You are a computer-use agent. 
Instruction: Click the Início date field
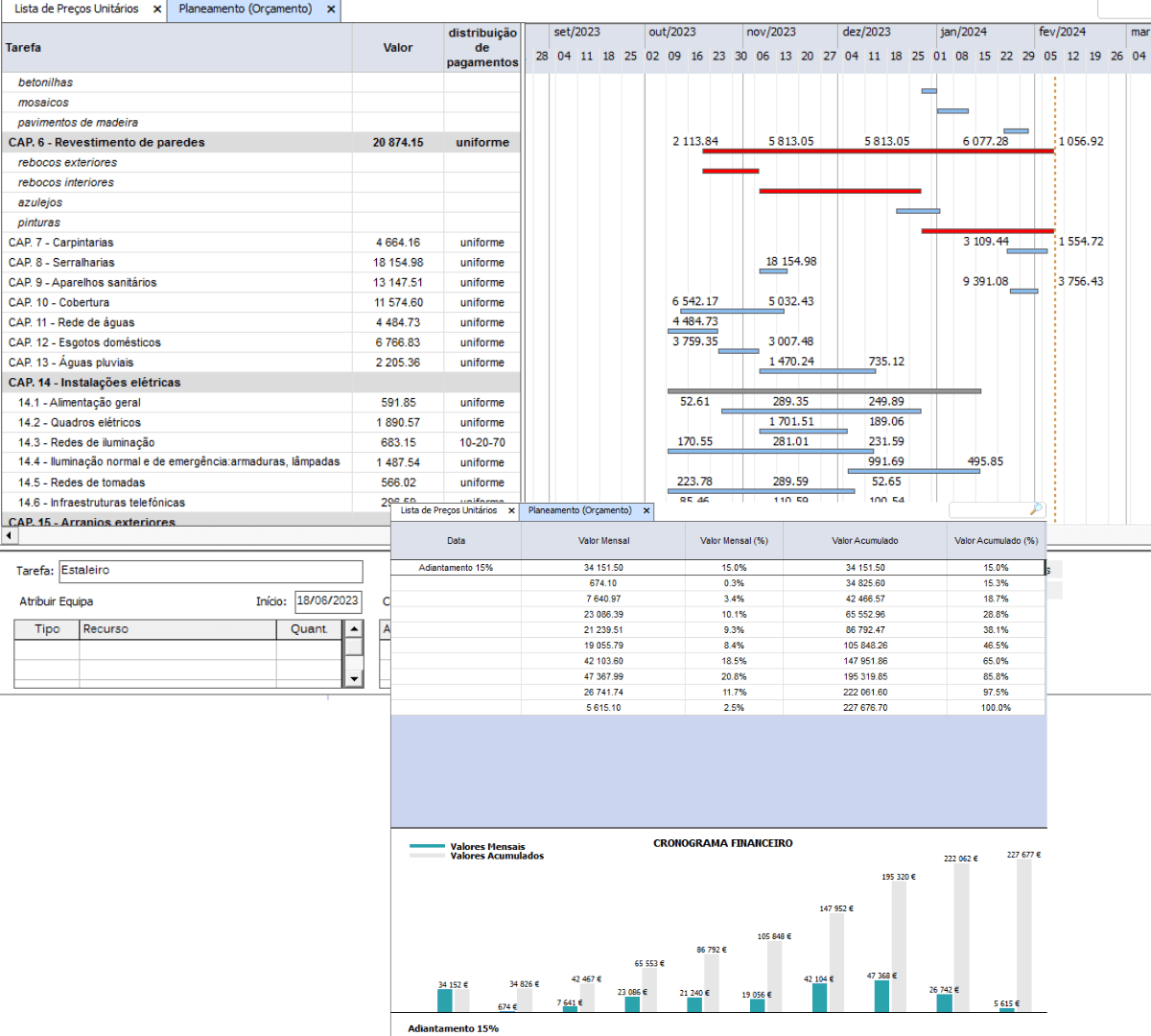[x=327, y=601]
